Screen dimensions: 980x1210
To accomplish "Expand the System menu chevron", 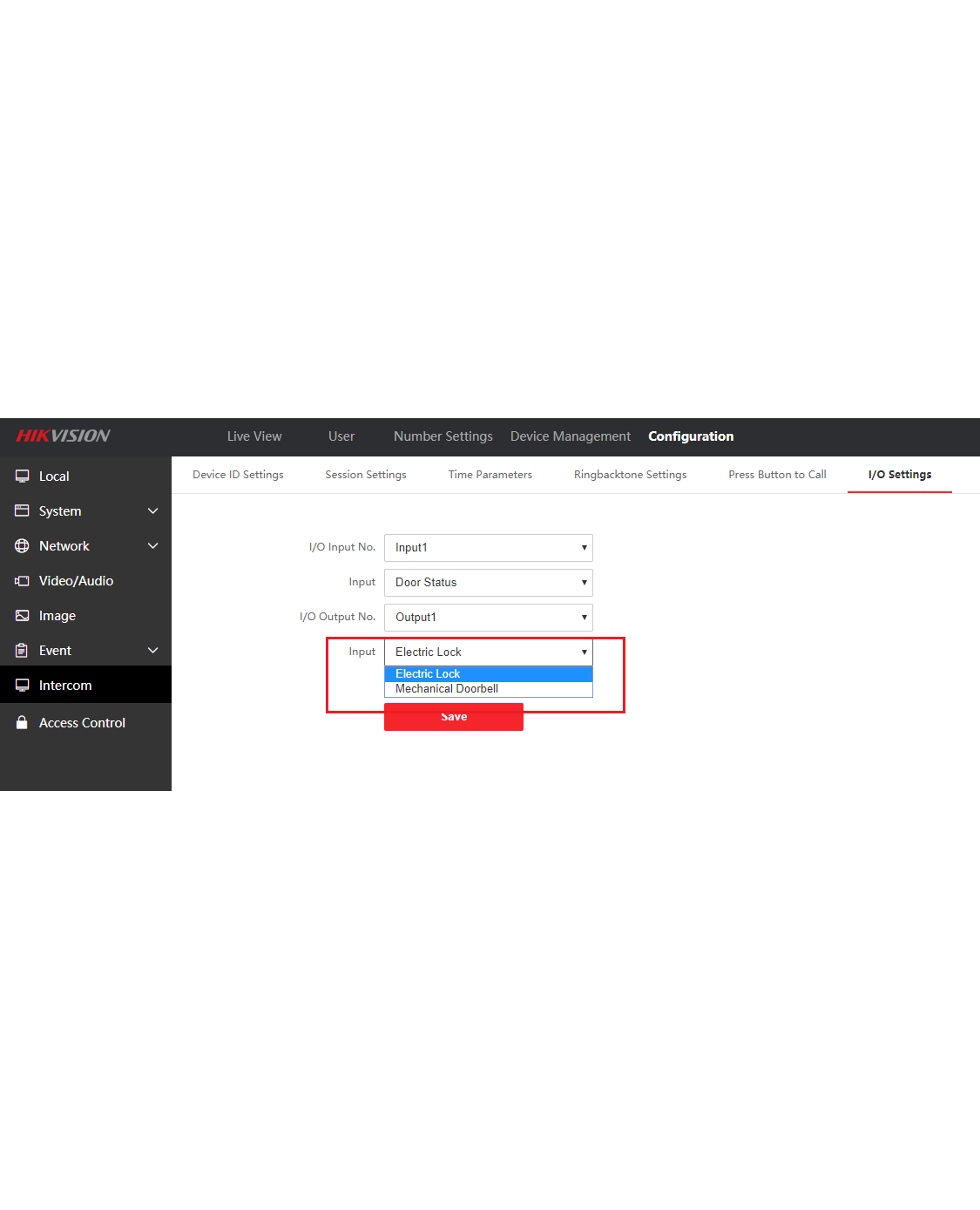I will 153,511.
